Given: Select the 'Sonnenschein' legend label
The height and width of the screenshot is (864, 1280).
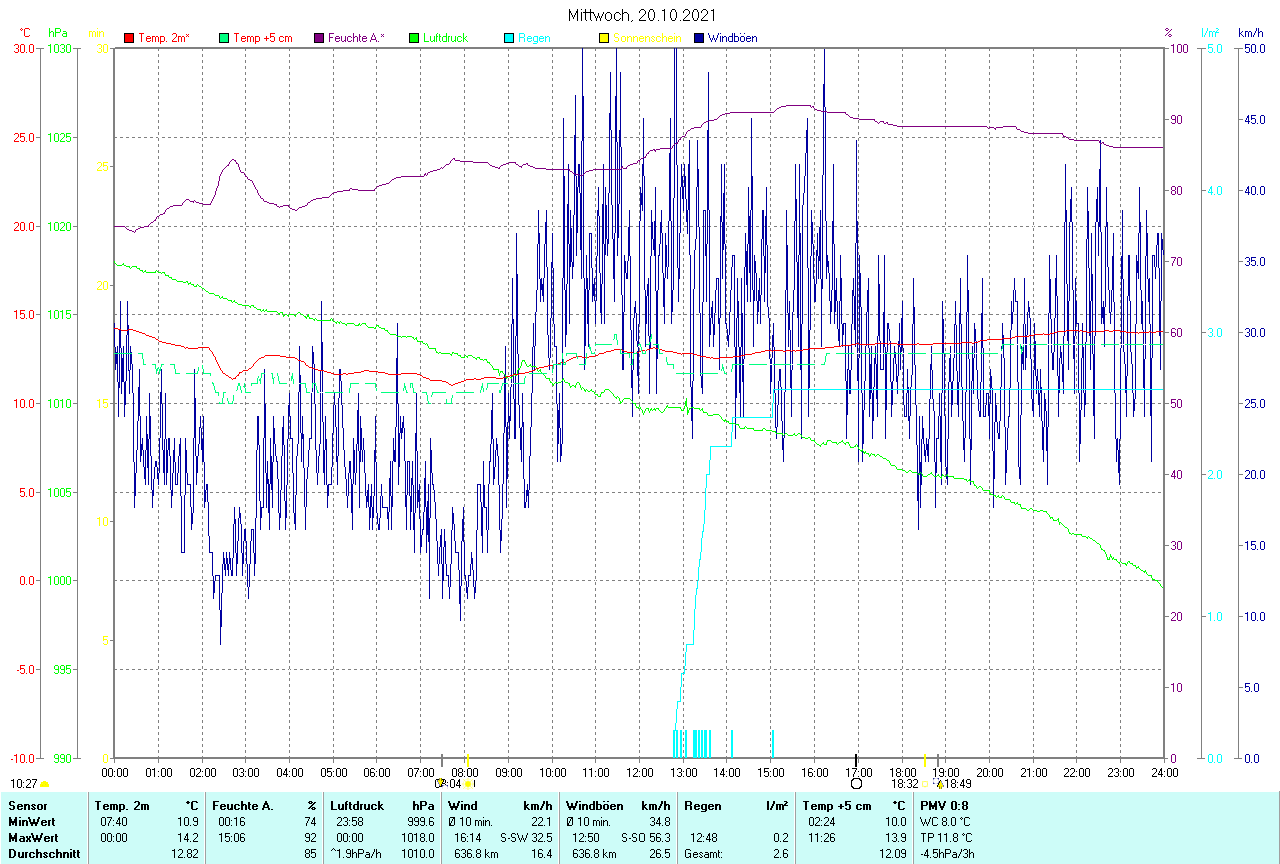Looking at the screenshot, I should 647,38.
